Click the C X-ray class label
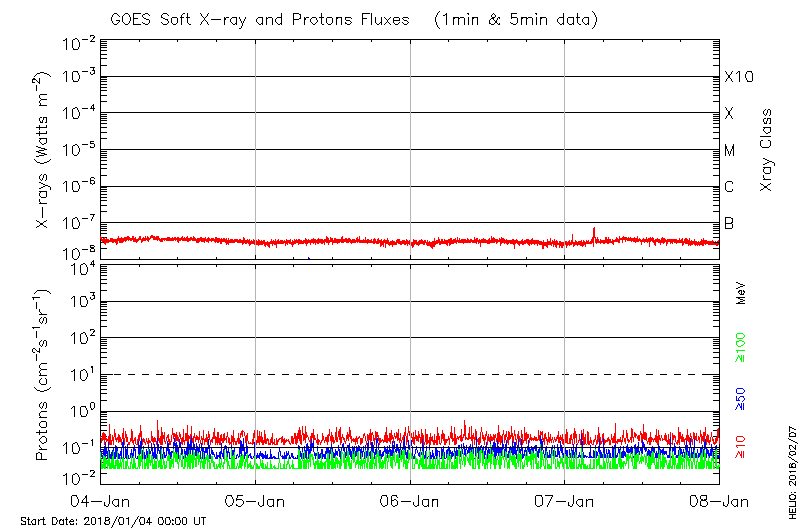 (730, 187)
